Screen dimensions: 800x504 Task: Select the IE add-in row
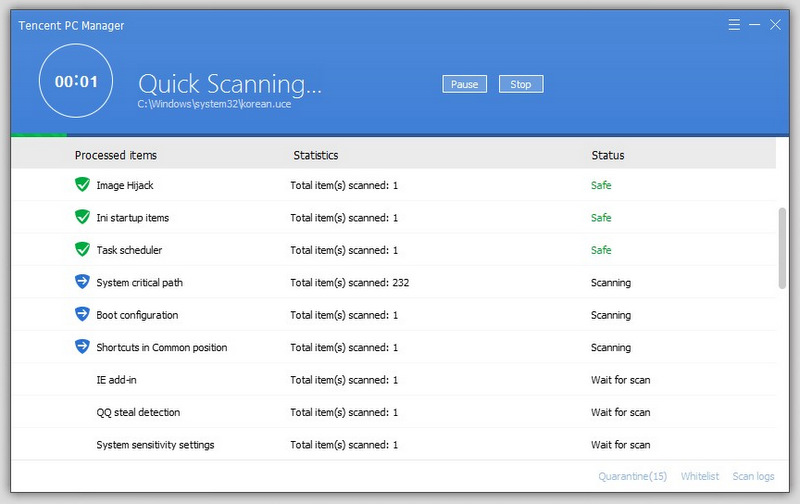point(393,380)
